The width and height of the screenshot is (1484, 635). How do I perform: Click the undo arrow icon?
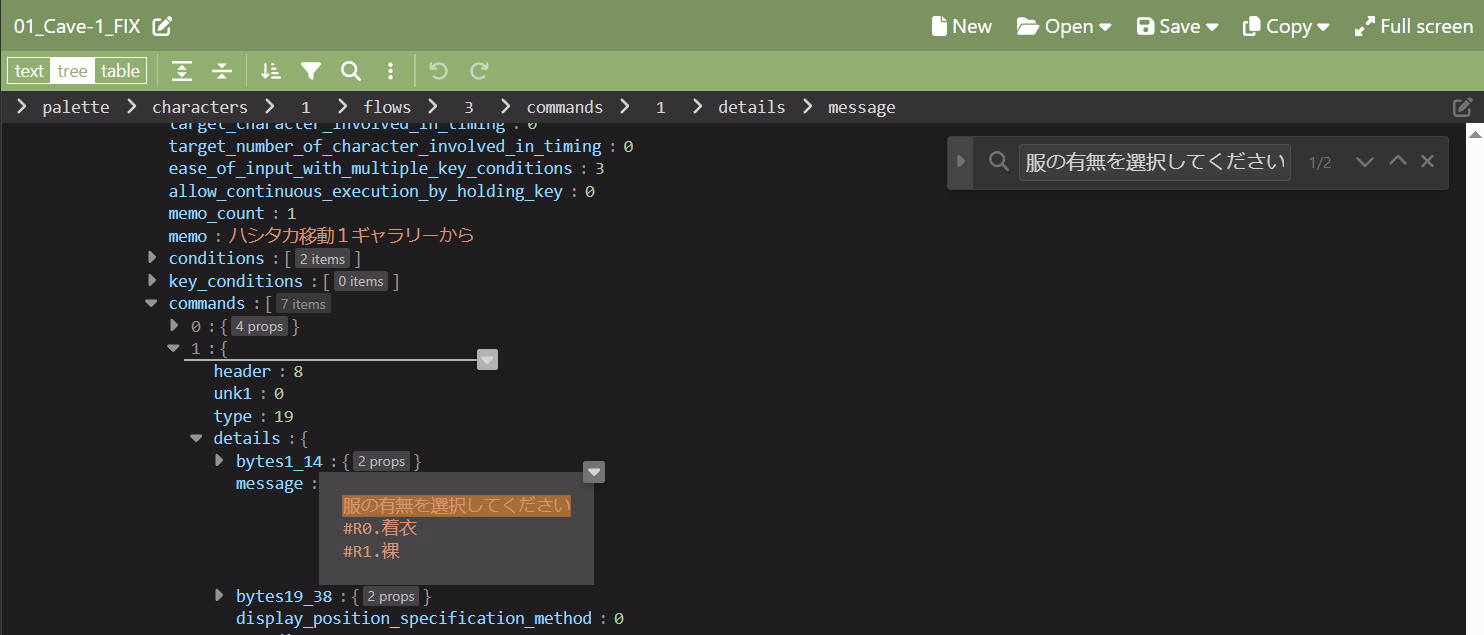(437, 71)
